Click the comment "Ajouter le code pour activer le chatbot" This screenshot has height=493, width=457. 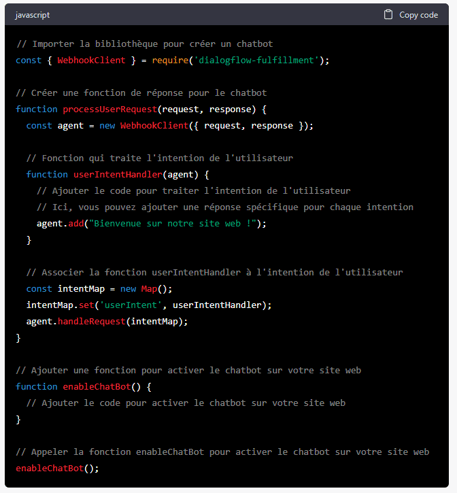point(186,403)
